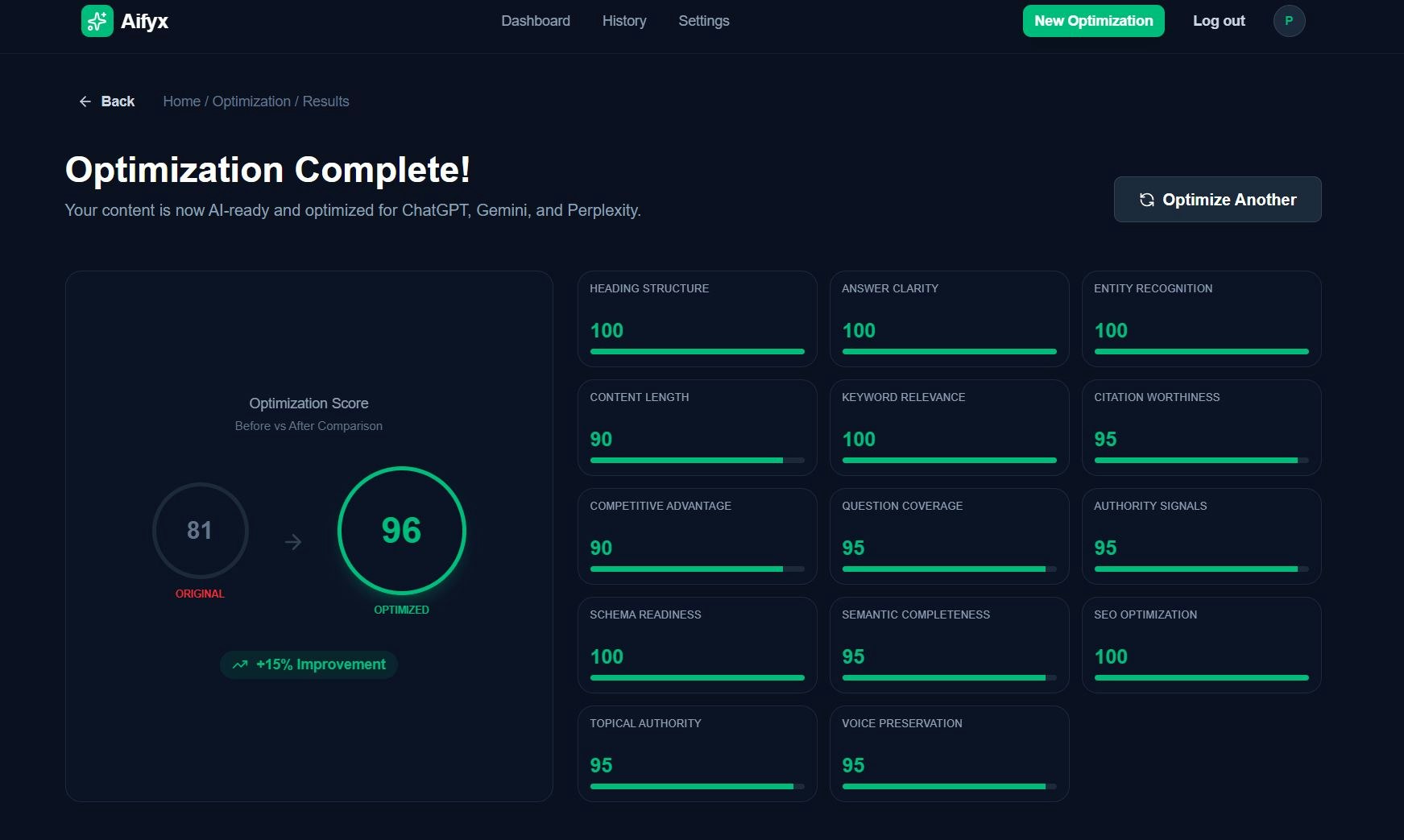Click the Results breadcrumb text
This screenshot has height=840, width=1404.
pos(325,101)
